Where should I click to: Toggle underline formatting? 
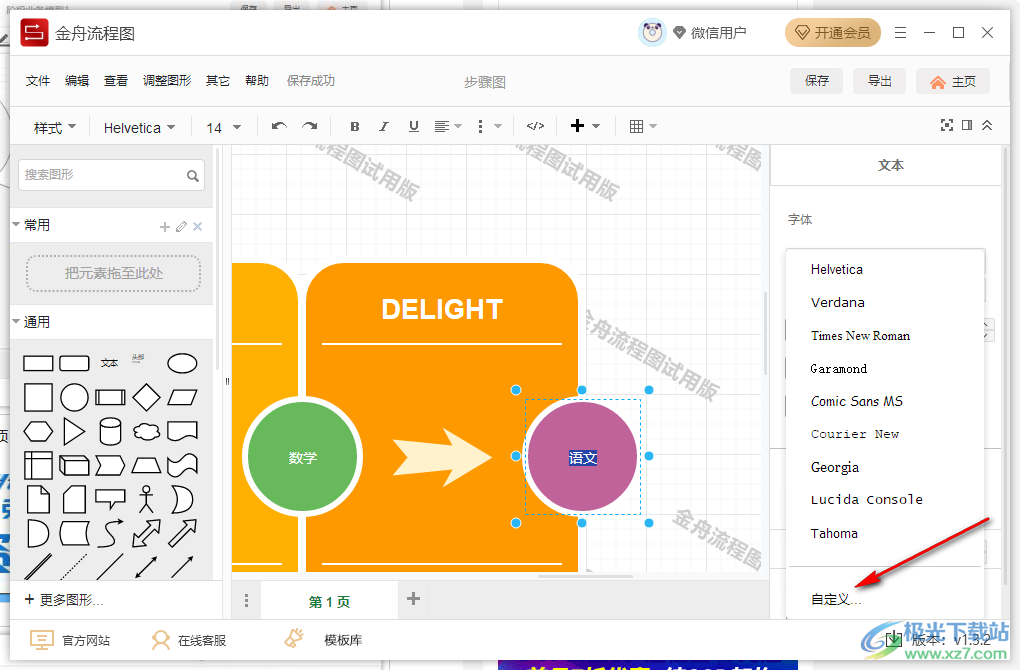tap(414, 126)
